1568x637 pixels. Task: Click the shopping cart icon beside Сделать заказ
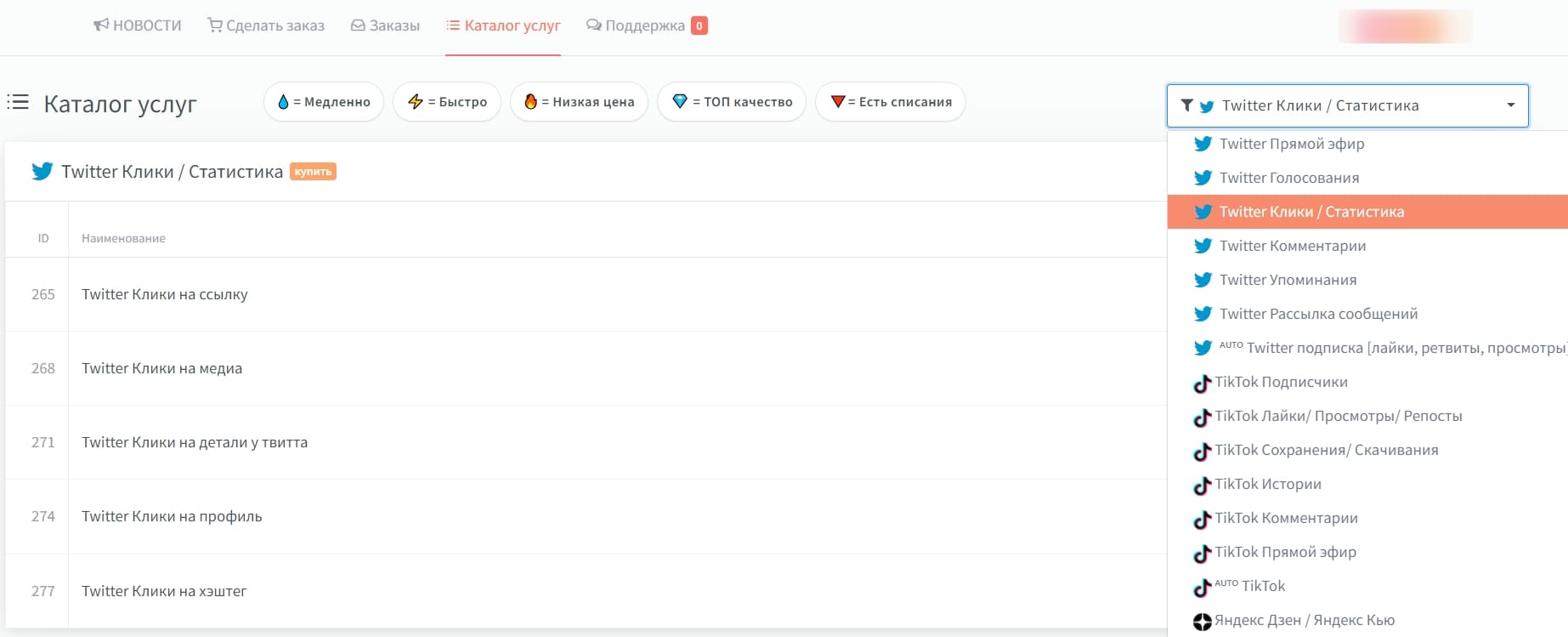pyautogui.click(x=215, y=26)
